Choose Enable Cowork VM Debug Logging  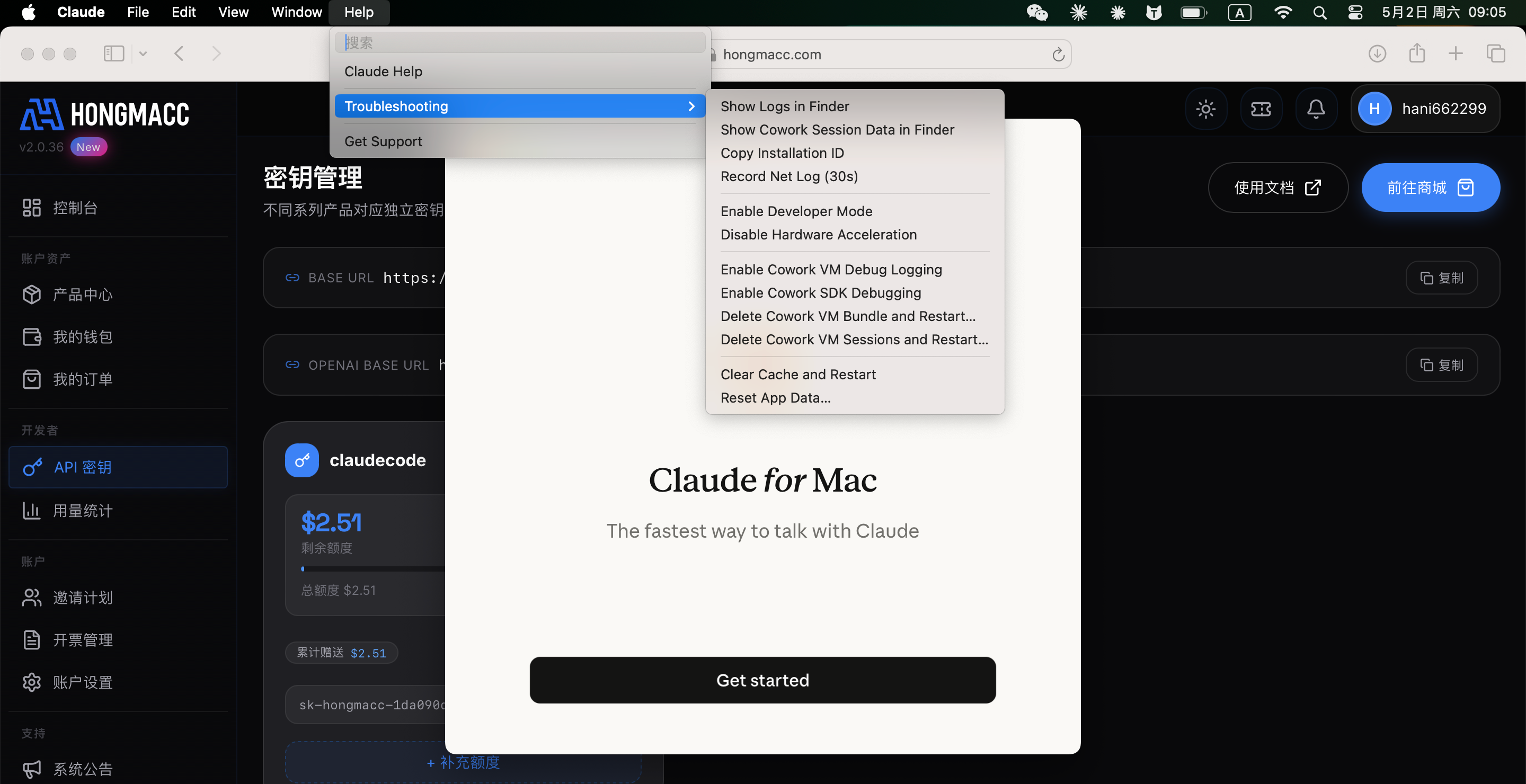[x=854, y=270]
